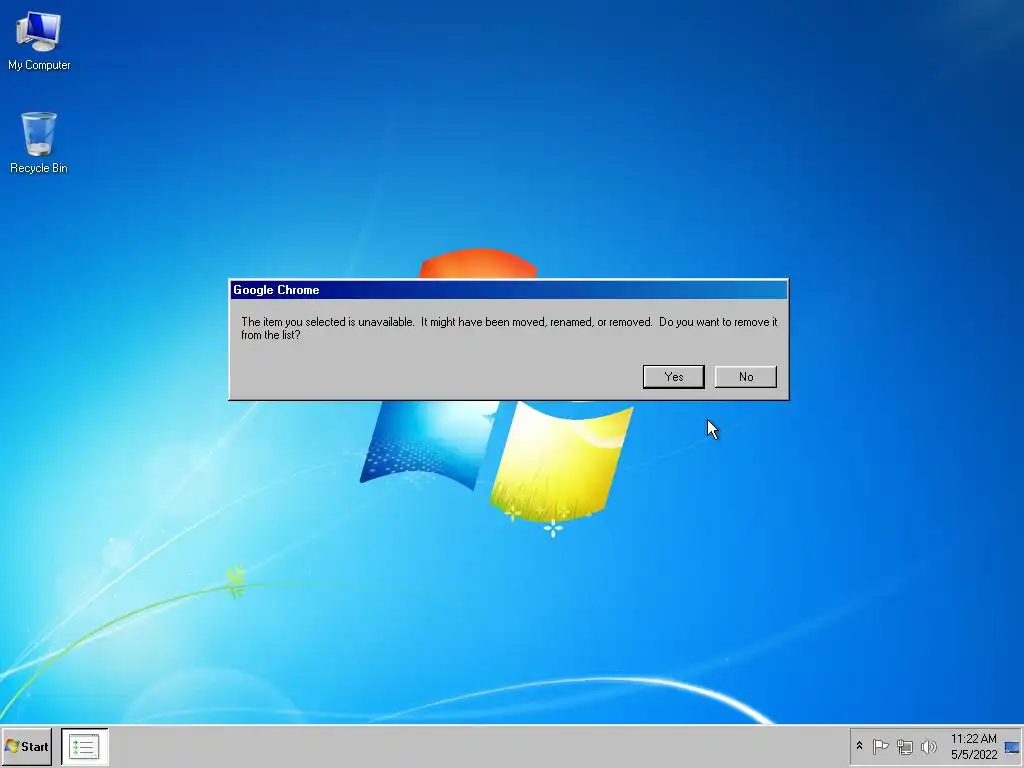Click No in the Google Chrome dialog
The height and width of the screenshot is (768, 1024).
tap(746, 377)
